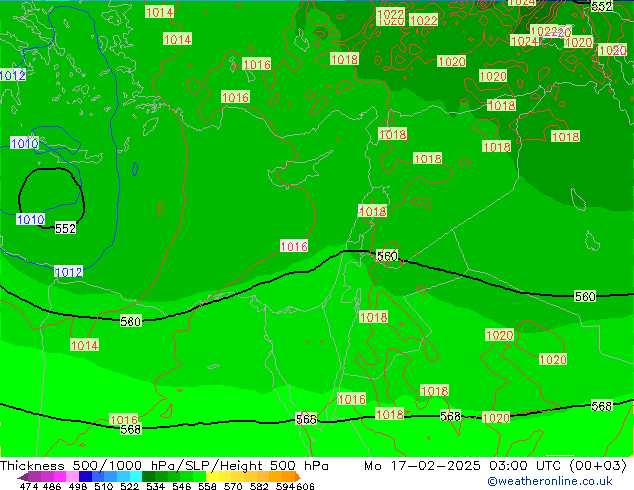This screenshot has height=490, width=634.
Task: Click the legend value 474
Action: pos(29,486)
